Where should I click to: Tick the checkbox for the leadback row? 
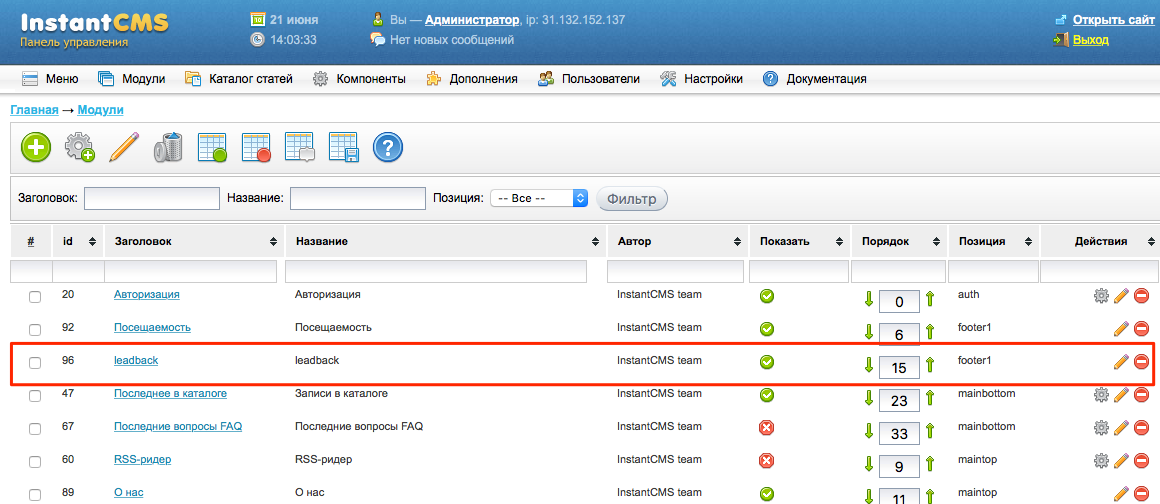coord(35,362)
